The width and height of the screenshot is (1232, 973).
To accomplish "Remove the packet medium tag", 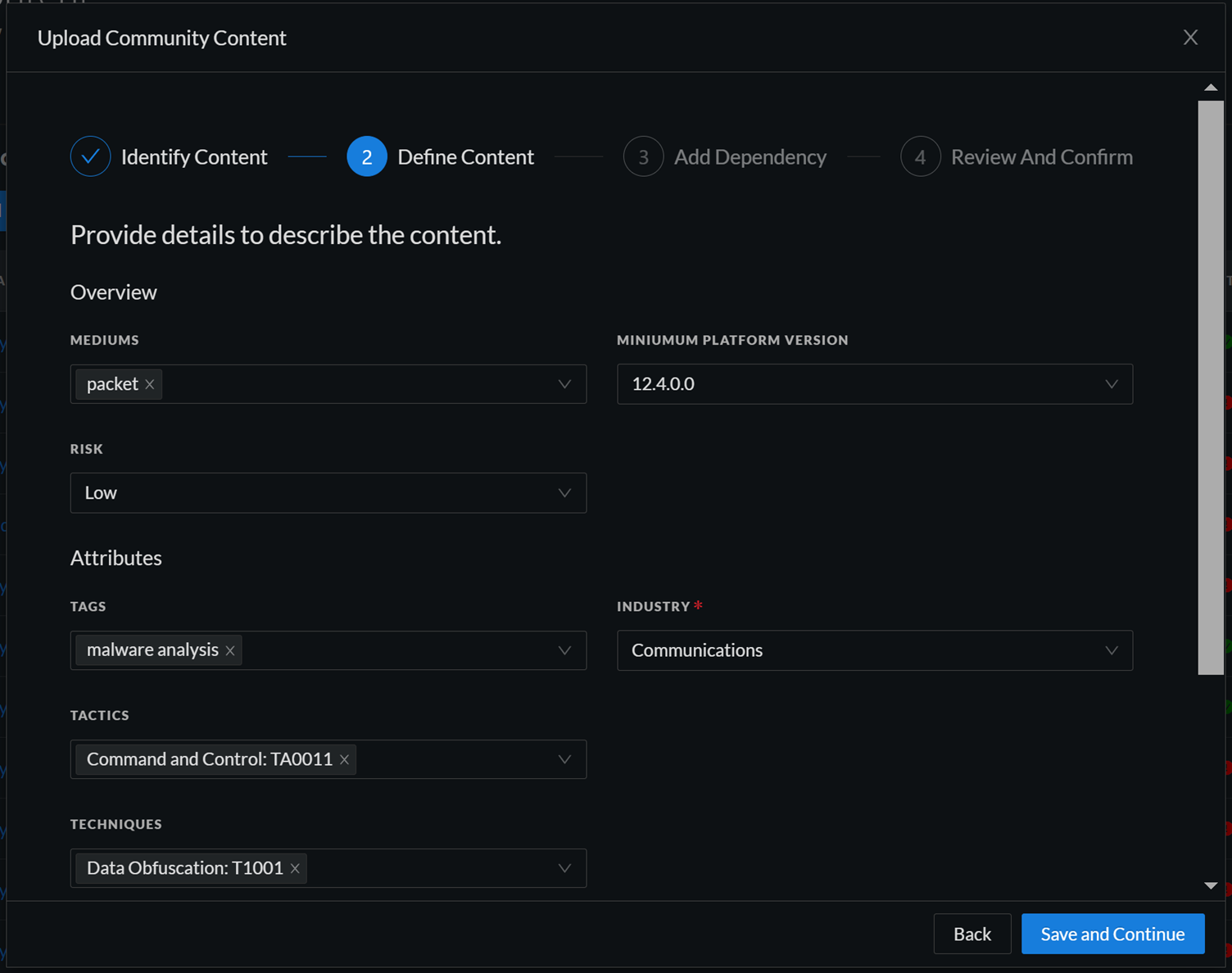I will click(x=150, y=384).
